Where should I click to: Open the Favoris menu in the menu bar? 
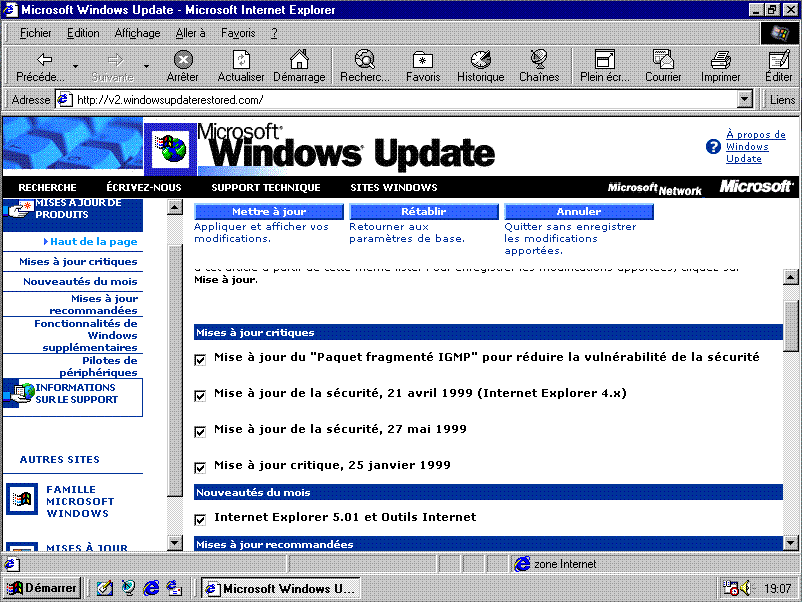coord(238,33)
